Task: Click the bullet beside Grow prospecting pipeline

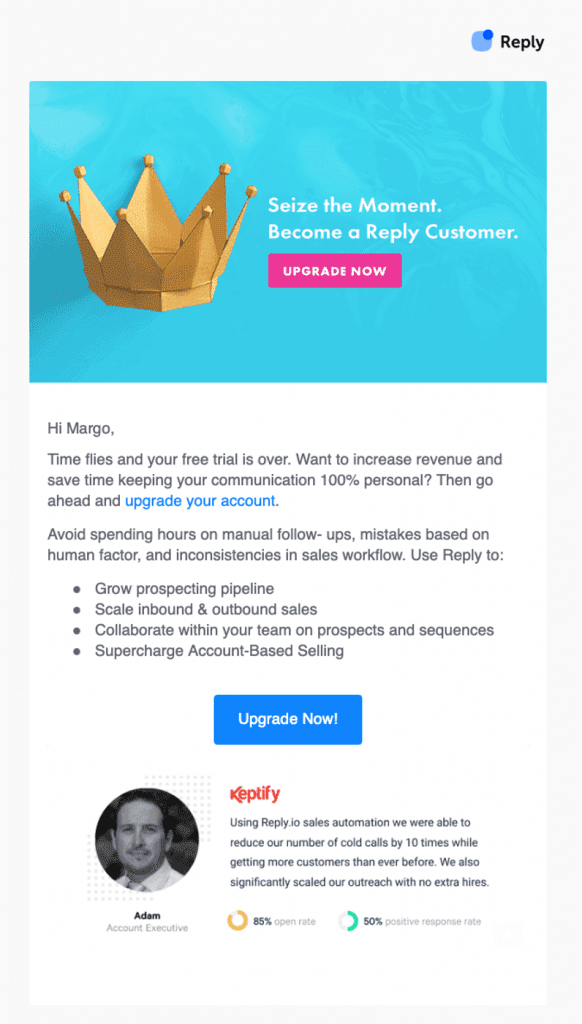Action: [x=78, y=589]
